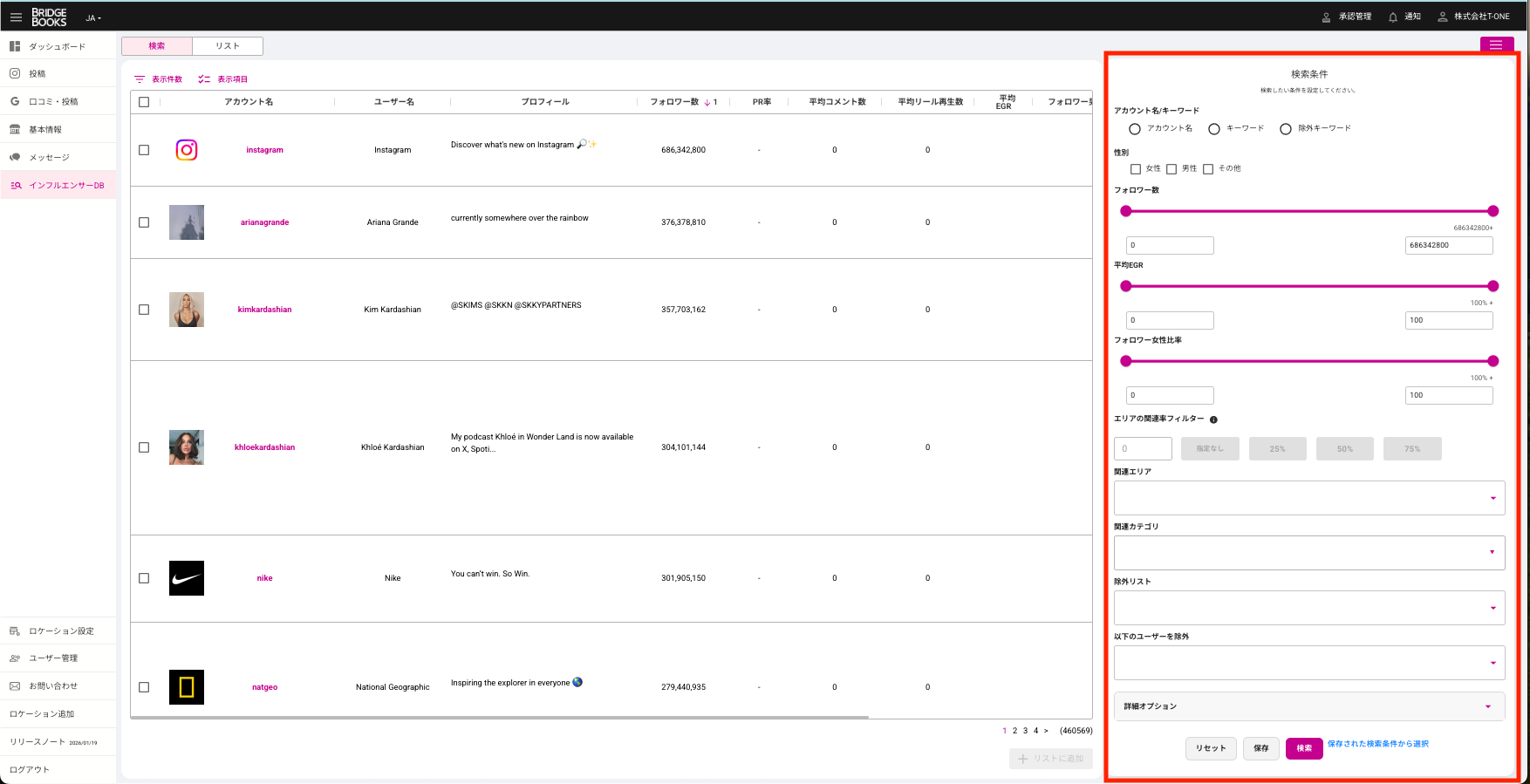Click the メッセージ chat icon
The image size is (1530, 784).
[15, 157]
